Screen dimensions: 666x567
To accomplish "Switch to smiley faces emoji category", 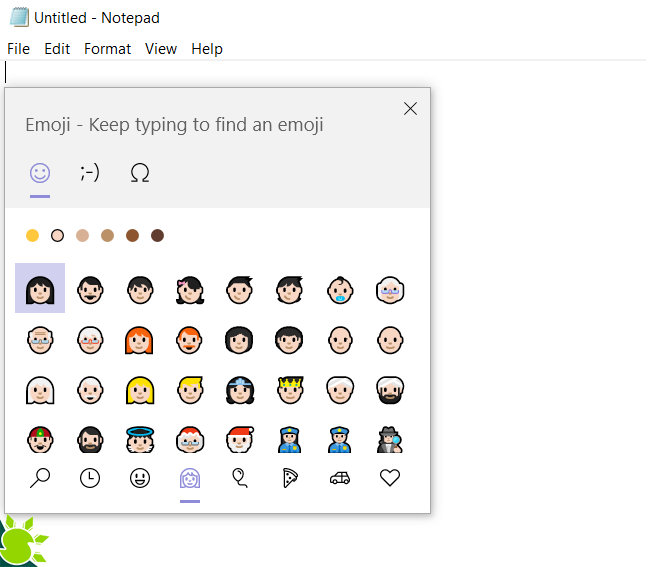I will (140, 478).
